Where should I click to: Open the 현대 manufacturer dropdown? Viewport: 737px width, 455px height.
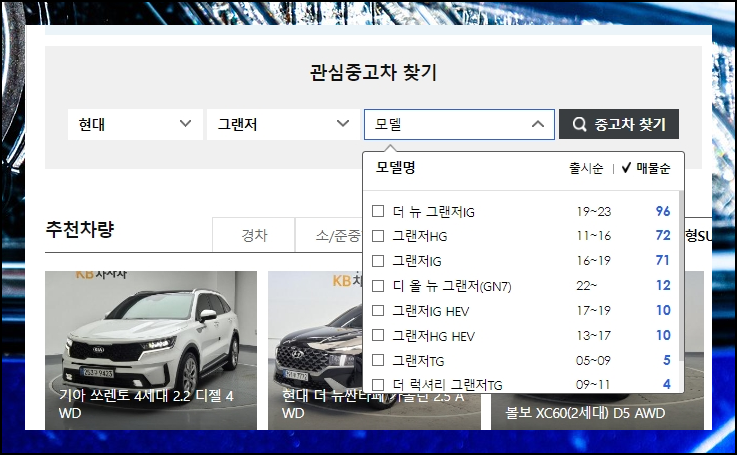point(135,125)
